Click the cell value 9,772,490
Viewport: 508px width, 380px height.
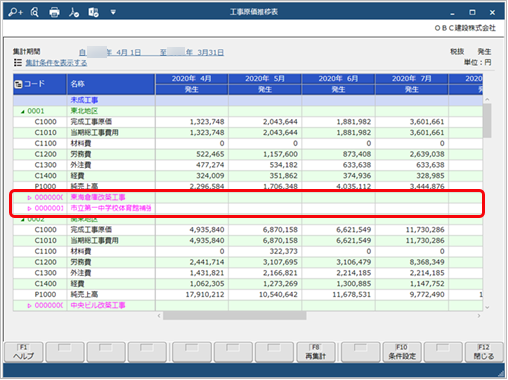[x=427, y=295]
